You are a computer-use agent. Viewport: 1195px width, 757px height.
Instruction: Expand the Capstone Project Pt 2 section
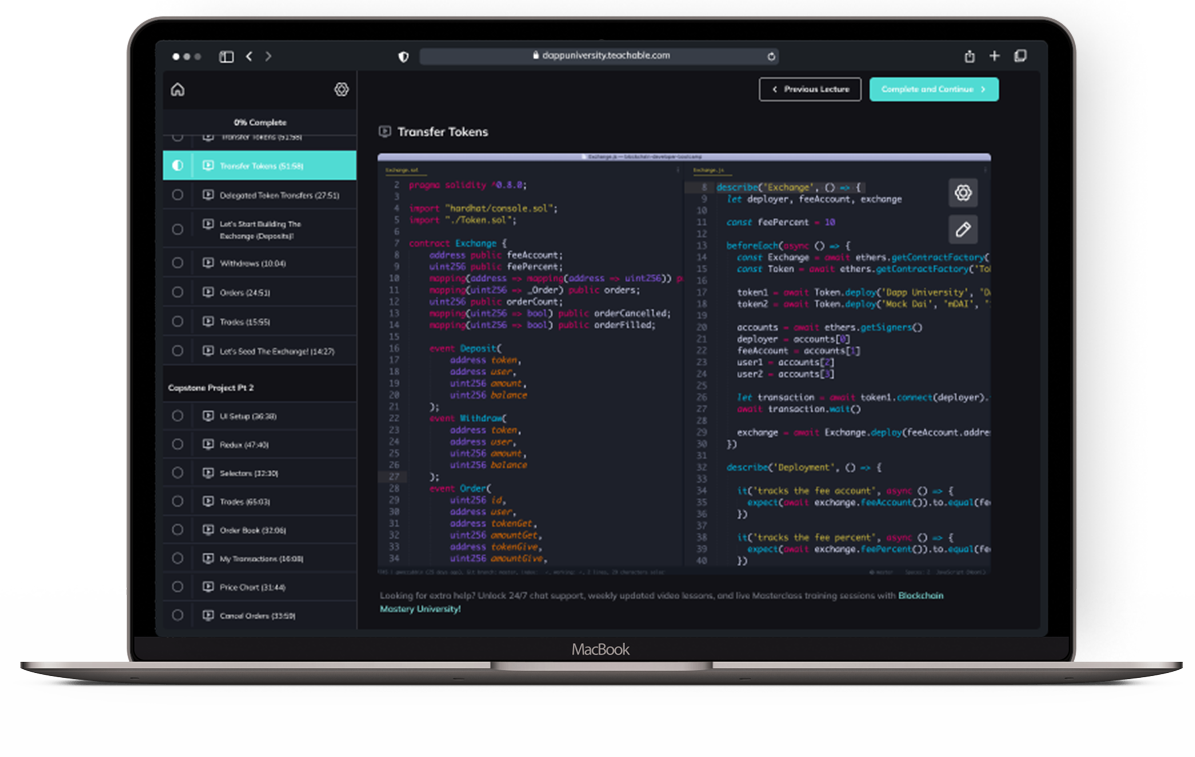tap(259, 387)
